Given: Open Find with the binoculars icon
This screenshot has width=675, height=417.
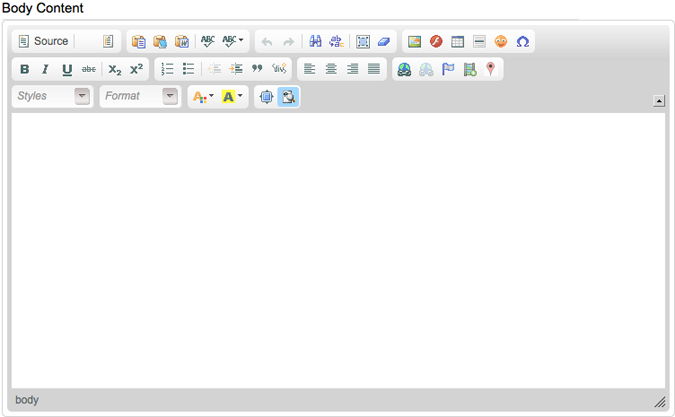Looking at the screenshot, I should 315,42.
